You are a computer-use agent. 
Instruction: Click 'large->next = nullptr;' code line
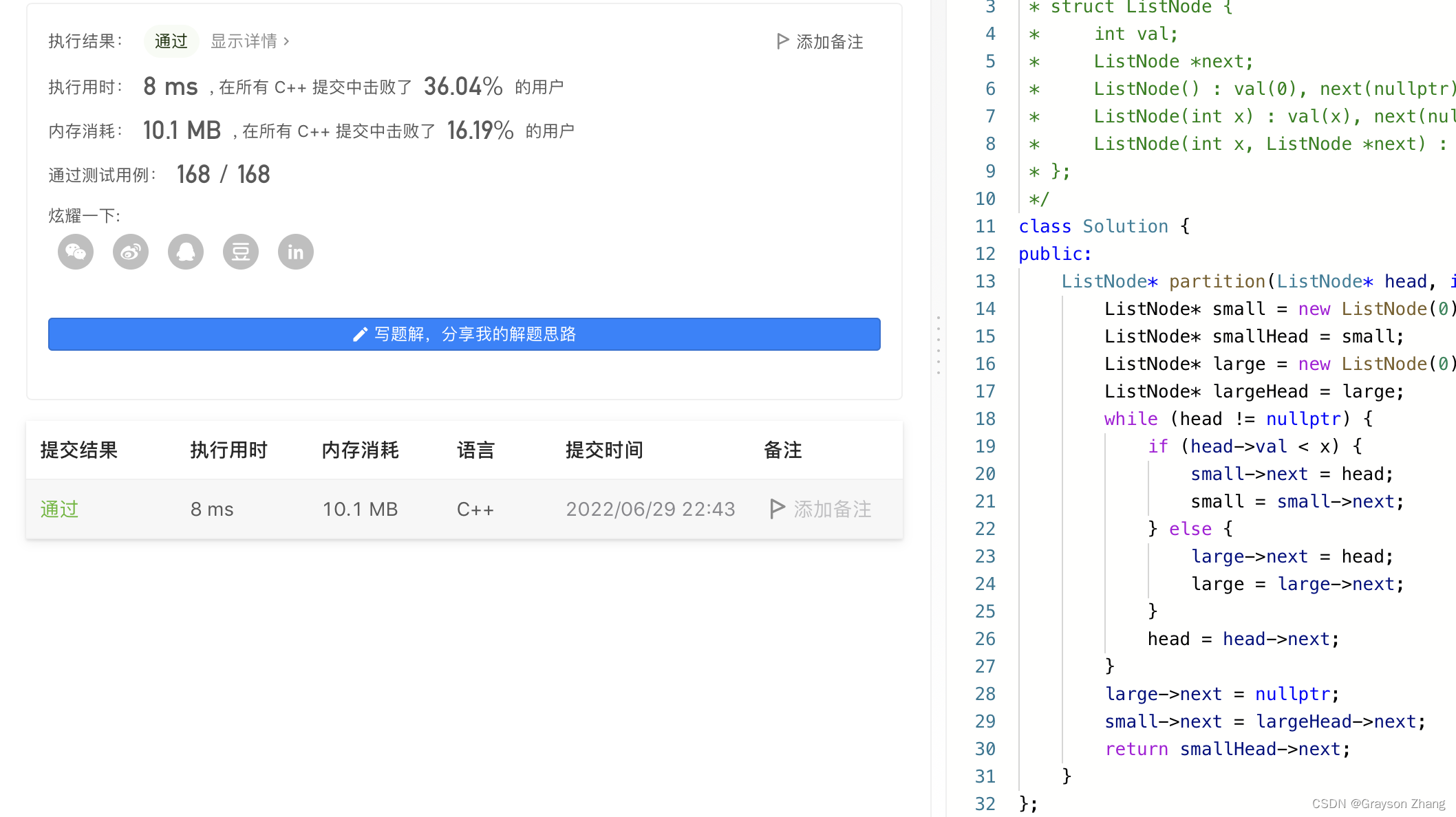pos(1223,694)
